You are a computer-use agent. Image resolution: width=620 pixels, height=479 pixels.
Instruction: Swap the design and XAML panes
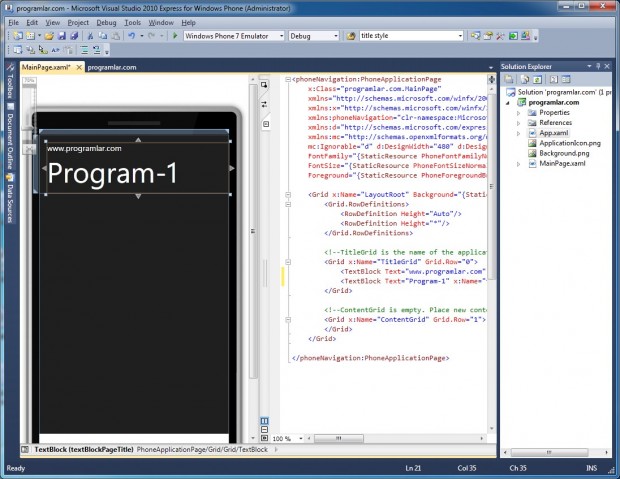[x=264, y=104]
